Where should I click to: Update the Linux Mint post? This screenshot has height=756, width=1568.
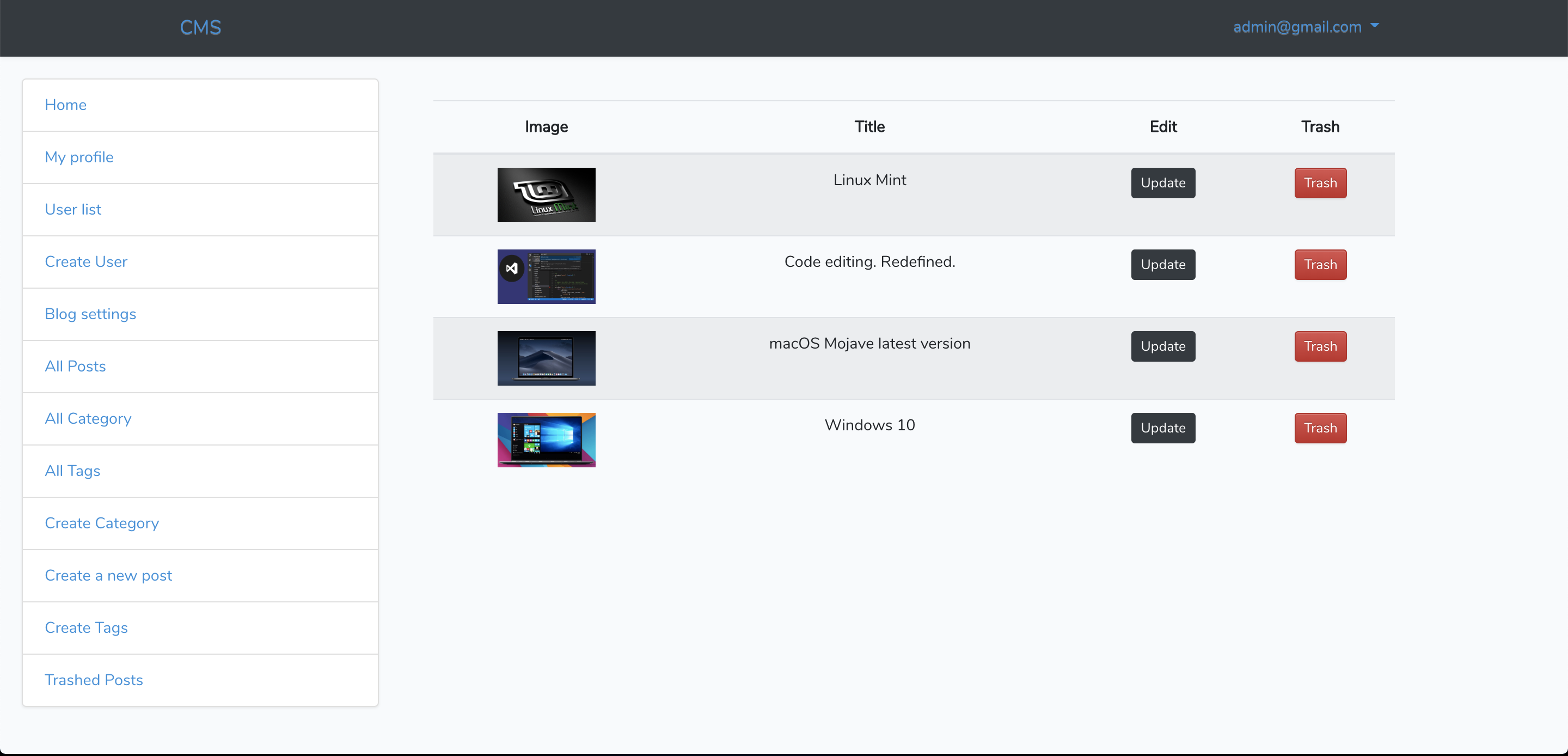1162,183
